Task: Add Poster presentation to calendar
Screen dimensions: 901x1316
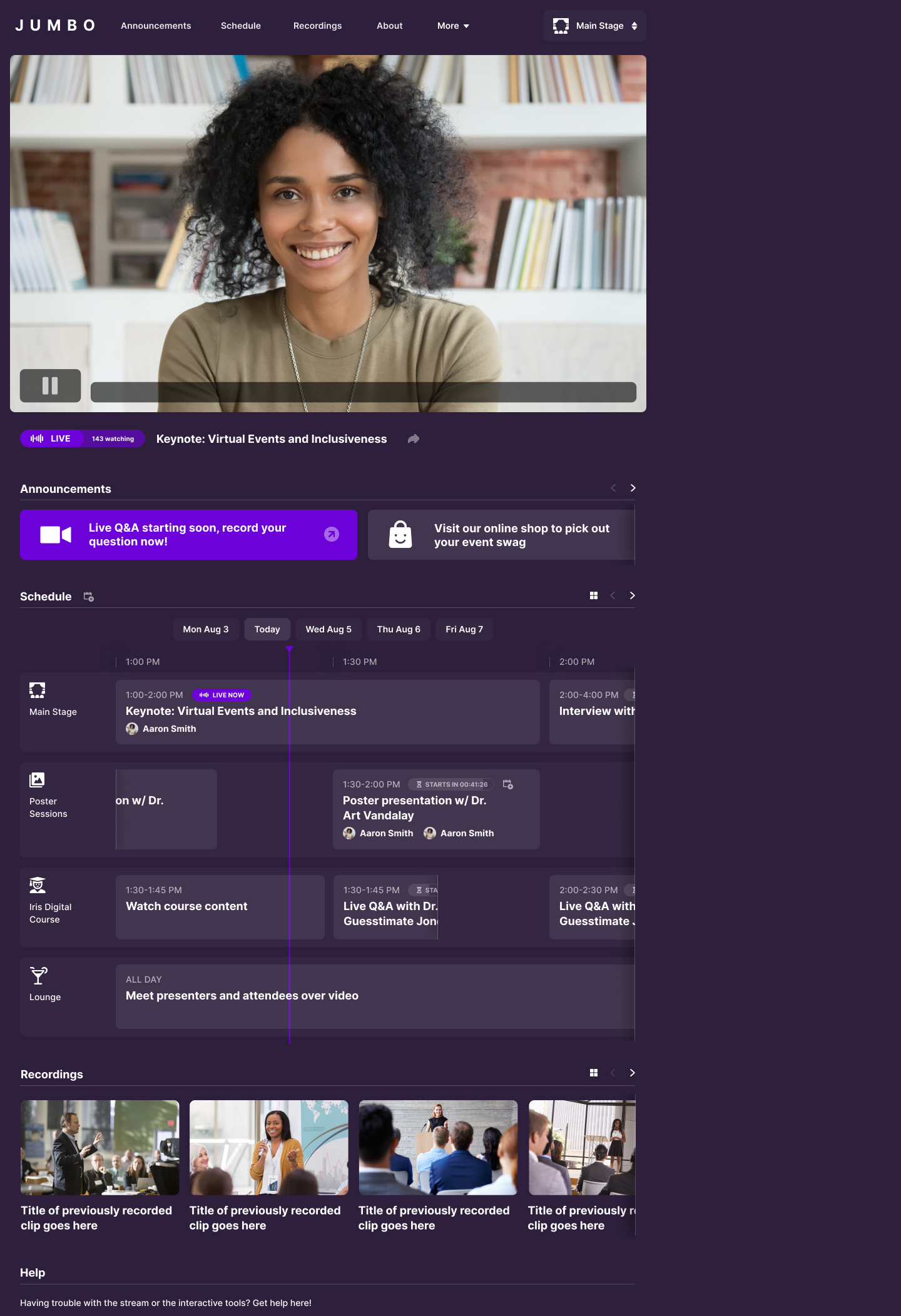Action: pos(508,784)
